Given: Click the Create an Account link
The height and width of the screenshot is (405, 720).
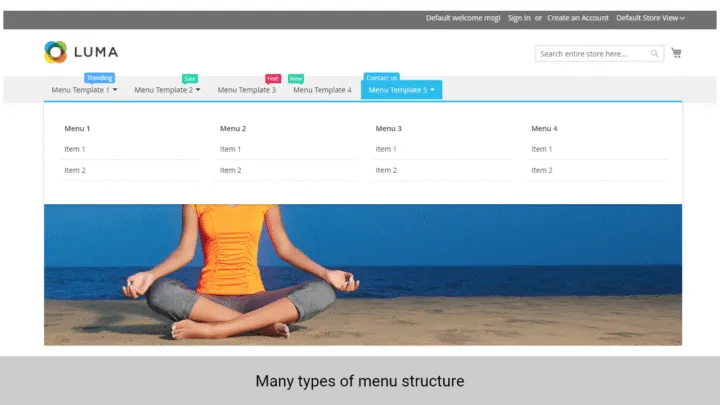Looking at the screenshot, I should pyautogui.click(x=577, y=18).
